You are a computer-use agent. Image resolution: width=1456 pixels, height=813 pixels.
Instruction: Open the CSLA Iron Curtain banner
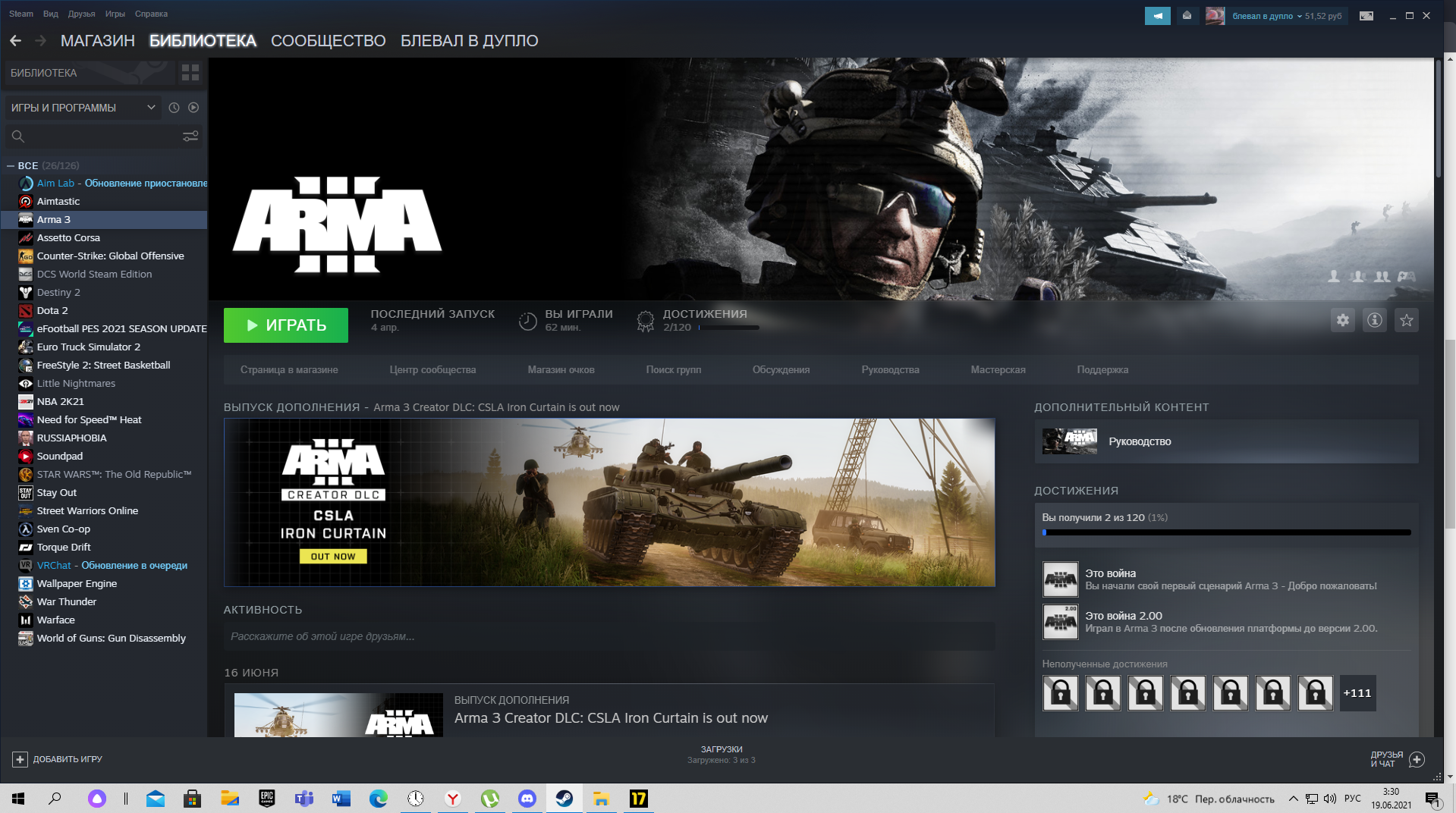pyautogui.click(x=609, y=502)
